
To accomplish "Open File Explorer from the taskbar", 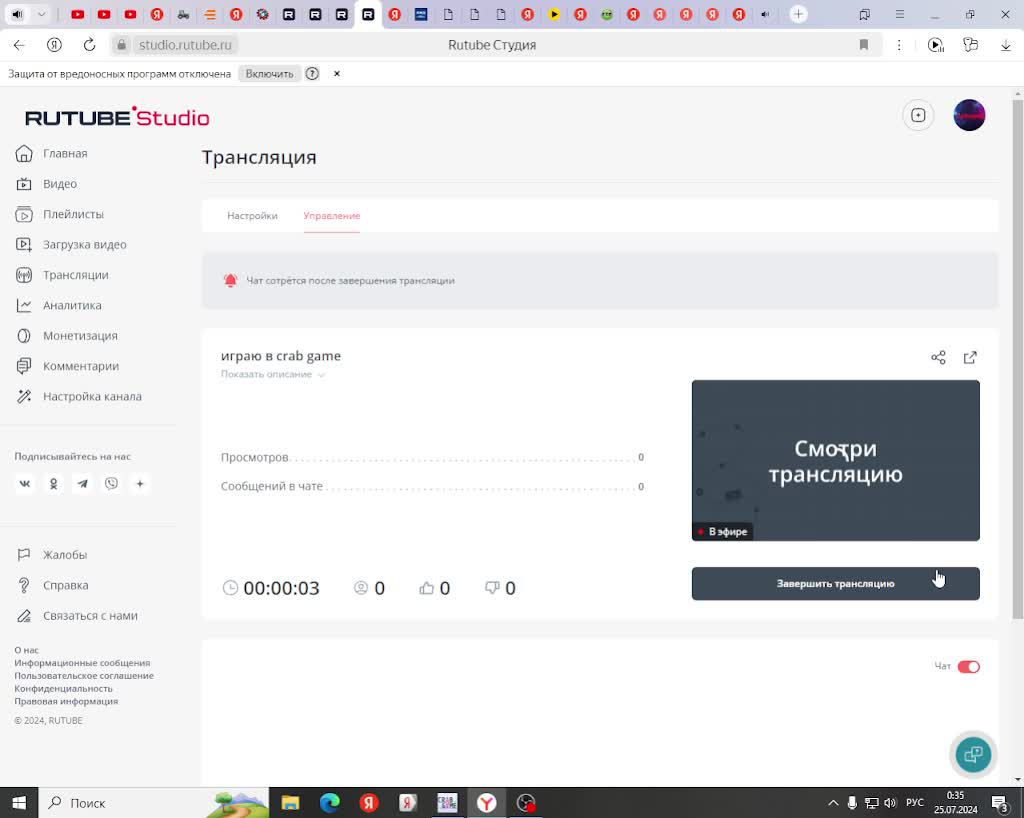I will click(x=290, y=802).
